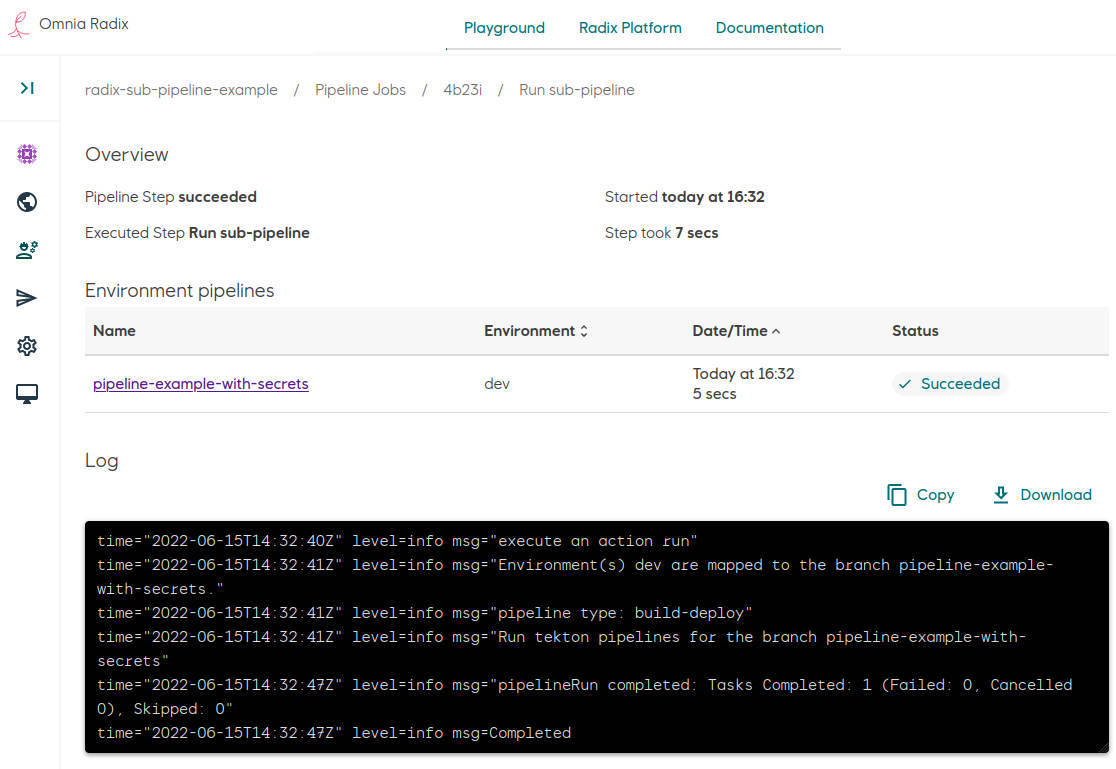Open the configuration icon in the sidebar
The height and width of the screenshot is (769, 1116).
coord(27,250)
